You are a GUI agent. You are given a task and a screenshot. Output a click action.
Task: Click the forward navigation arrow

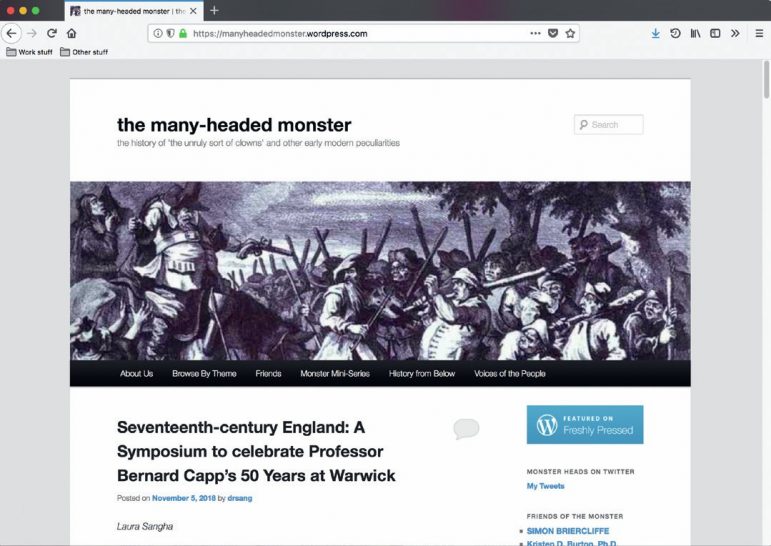click(x=32, y=33)
